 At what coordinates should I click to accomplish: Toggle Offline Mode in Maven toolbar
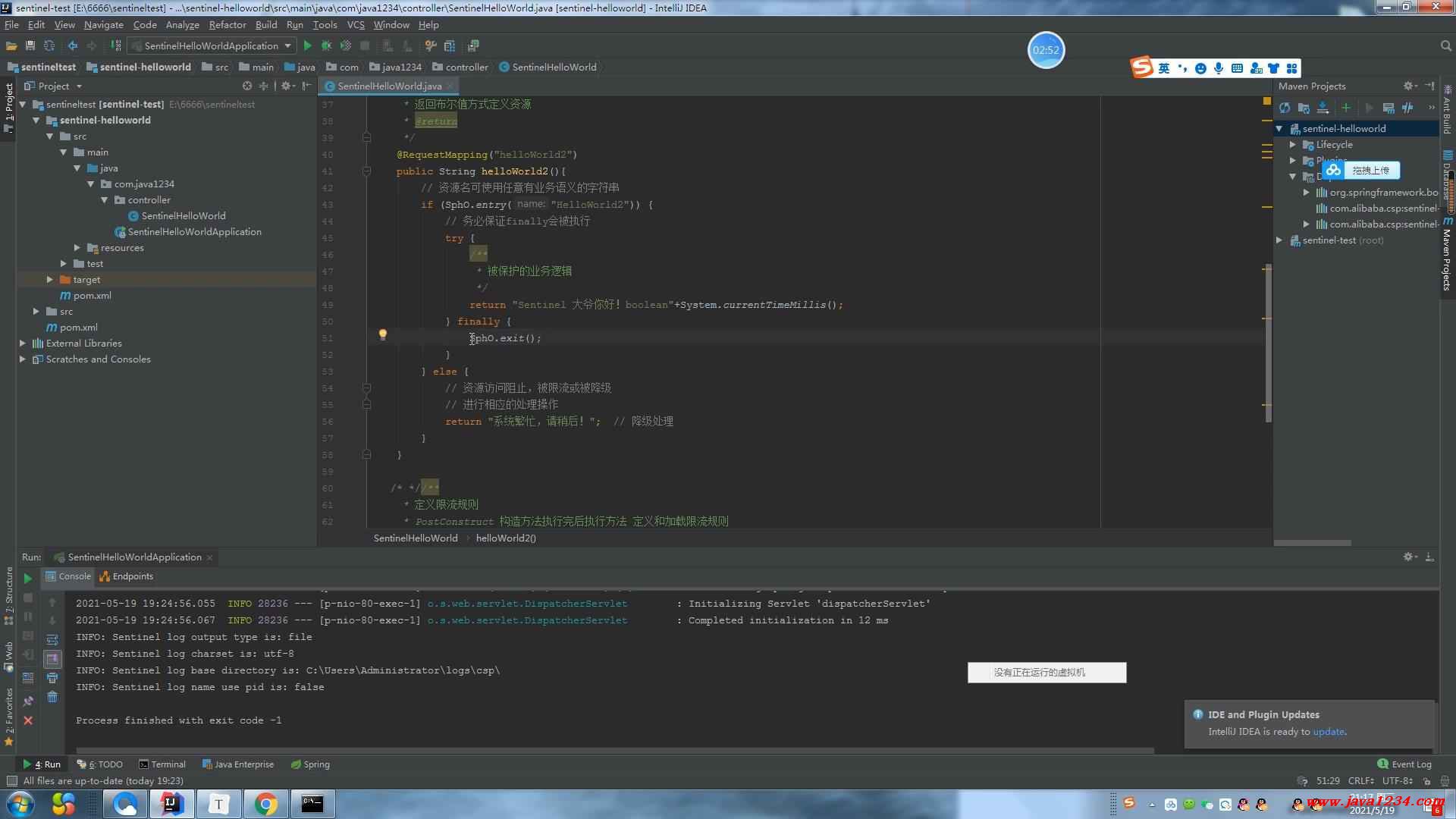click(1407, 108)
